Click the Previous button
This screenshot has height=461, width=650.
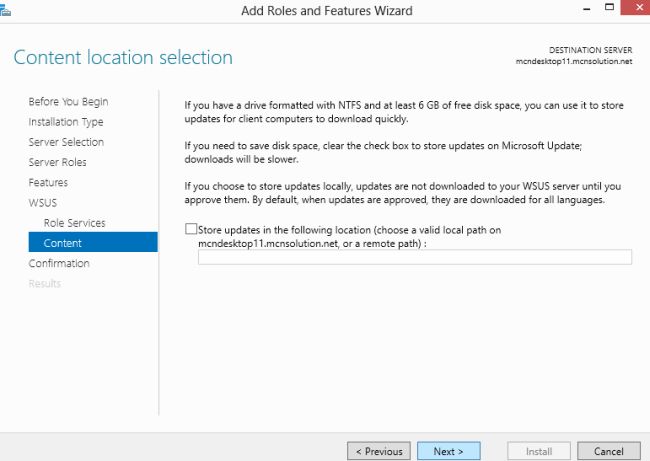click(379, 451)
